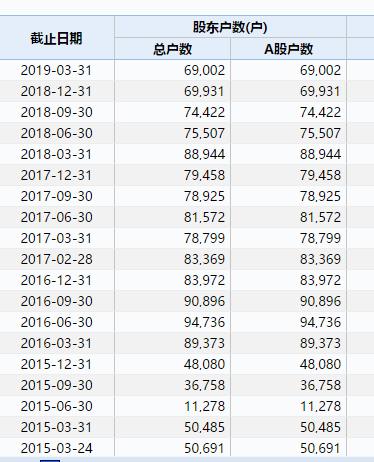Click A股户数 value in 2017-03-31 row

point(320,238)
